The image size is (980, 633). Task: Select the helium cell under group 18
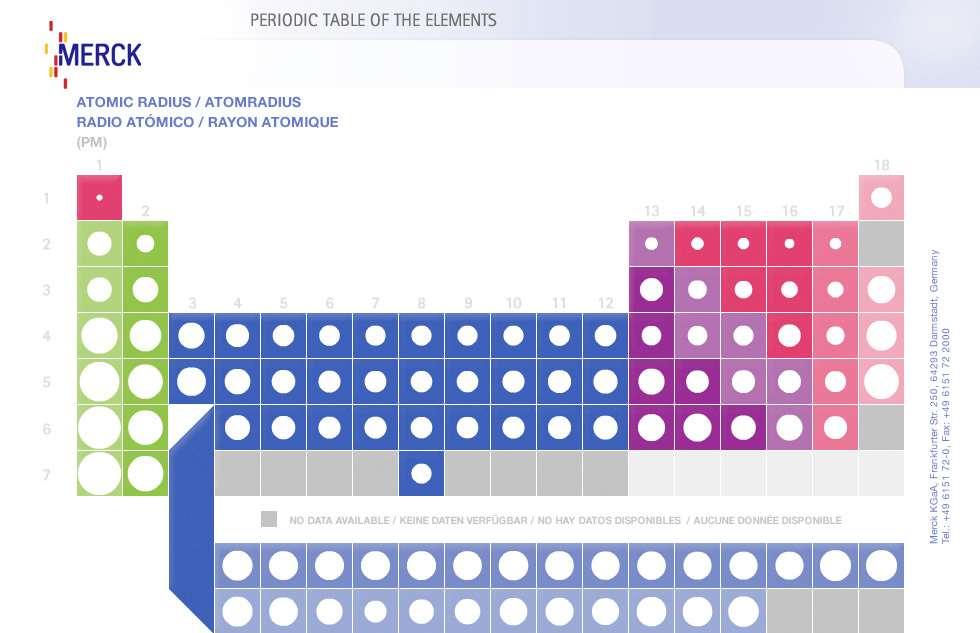(881, 197)
